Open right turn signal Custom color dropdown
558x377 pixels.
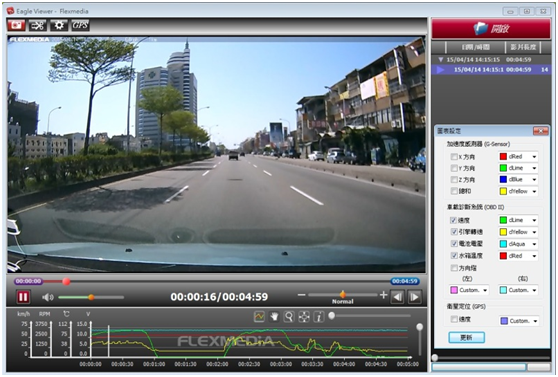(518, 290)
